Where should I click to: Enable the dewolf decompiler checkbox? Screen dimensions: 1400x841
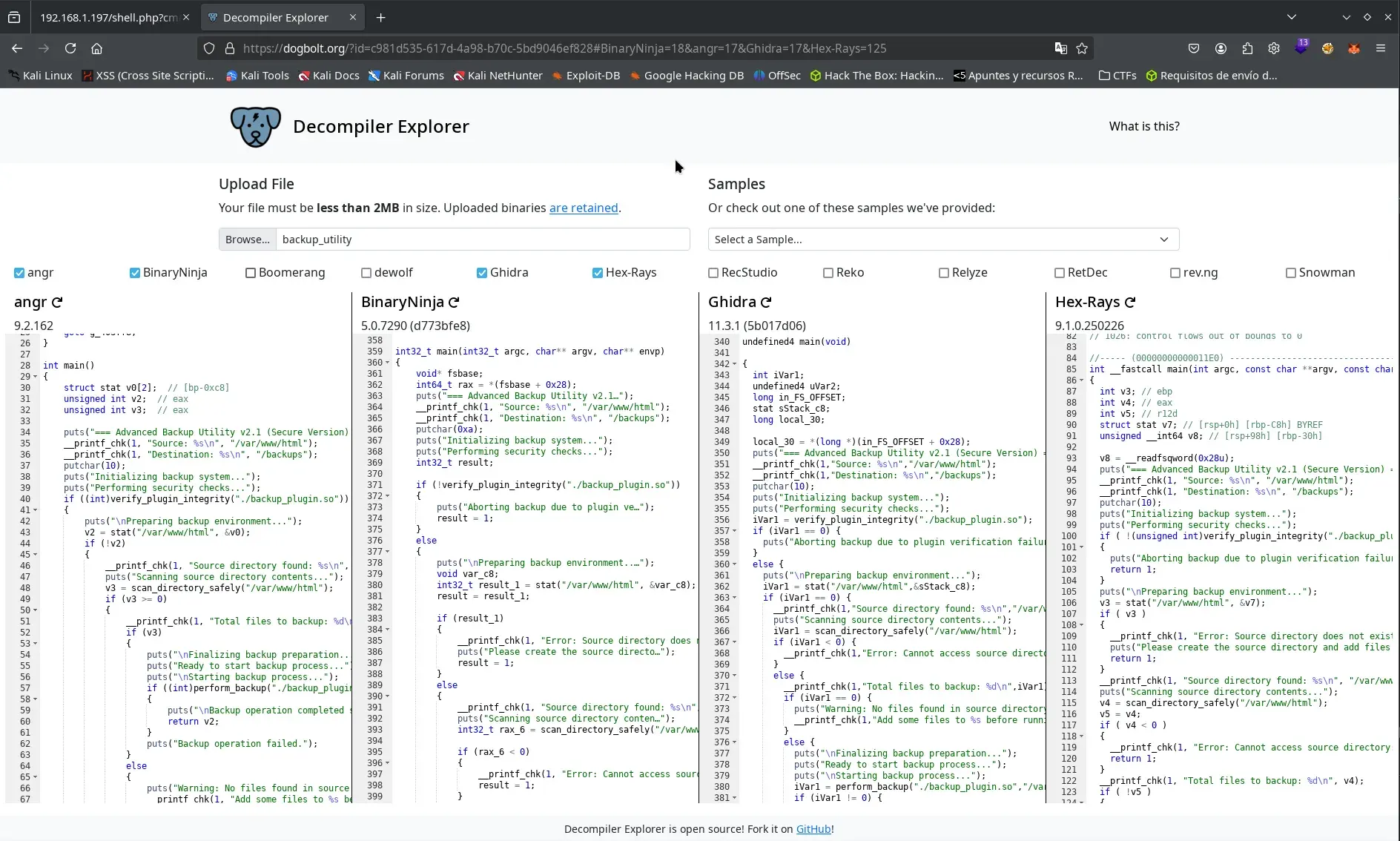click(366, 273)
